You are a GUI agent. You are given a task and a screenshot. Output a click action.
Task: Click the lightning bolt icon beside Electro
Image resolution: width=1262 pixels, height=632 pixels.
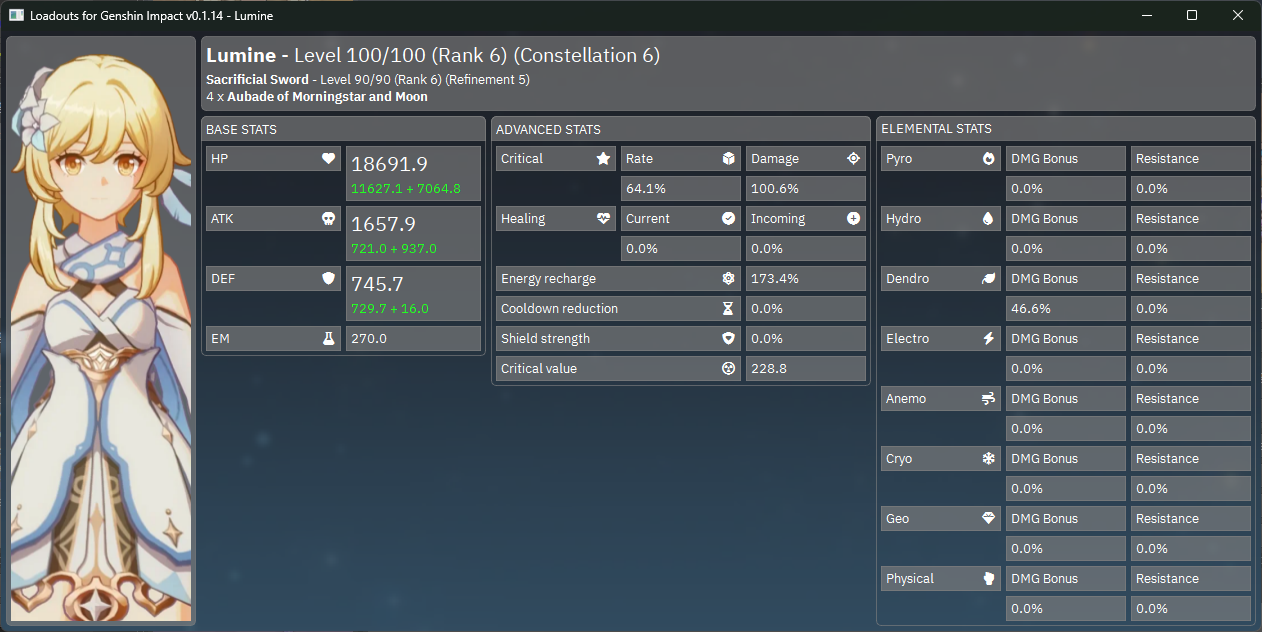(x=988, y=339)
